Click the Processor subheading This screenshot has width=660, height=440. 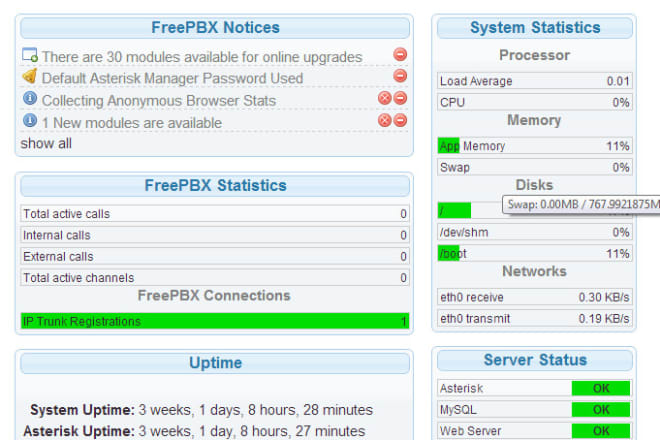pos(535,55)
